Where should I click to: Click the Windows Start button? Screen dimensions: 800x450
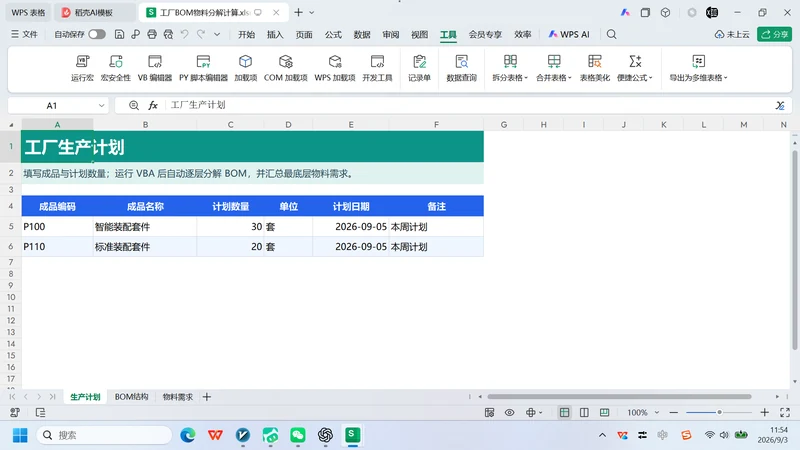pos(20,435)
